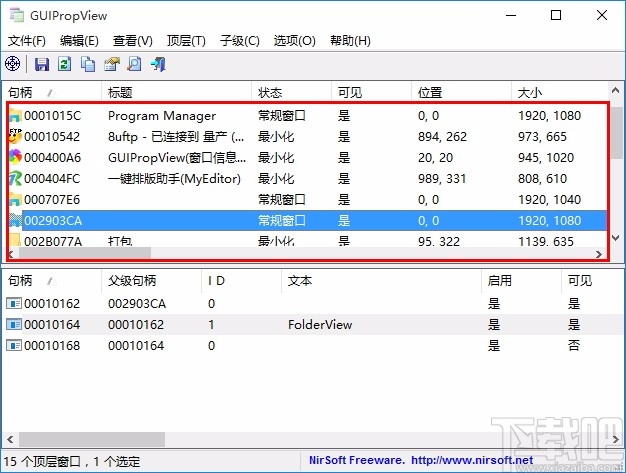
Task: Open the Properties toolbar icon
Action: click(111, 64)
